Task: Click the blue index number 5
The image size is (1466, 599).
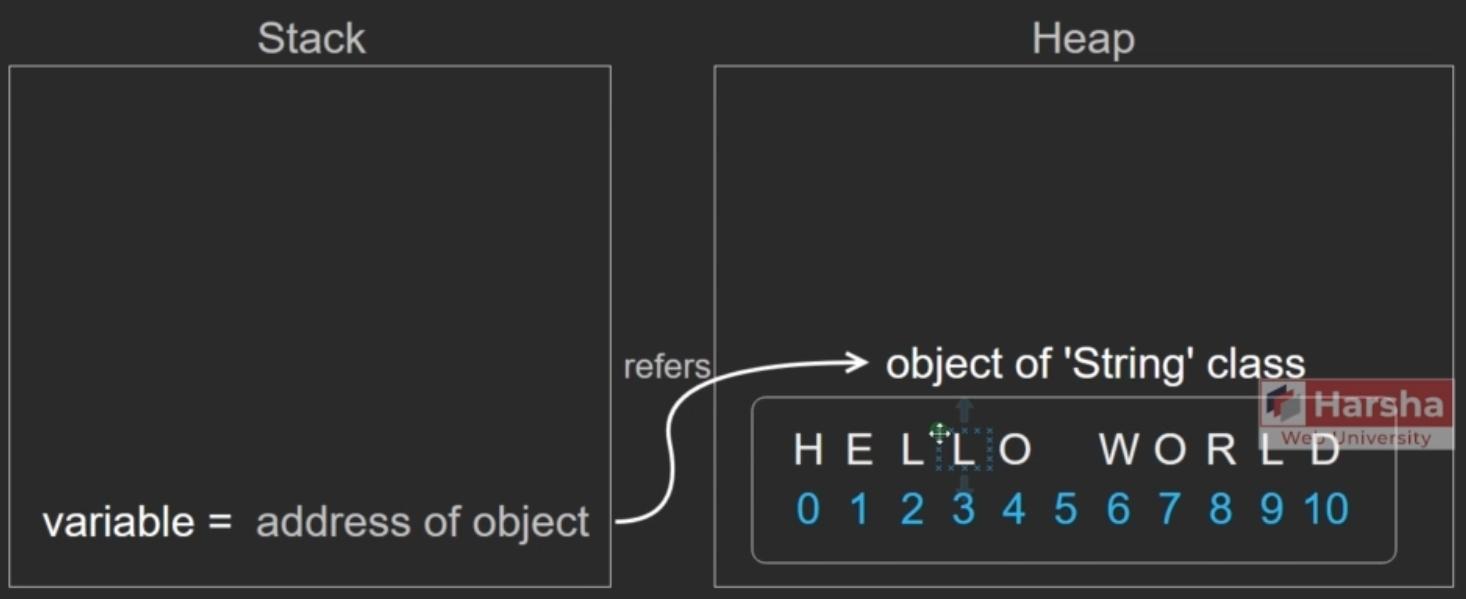Action: pos(1065,510)
